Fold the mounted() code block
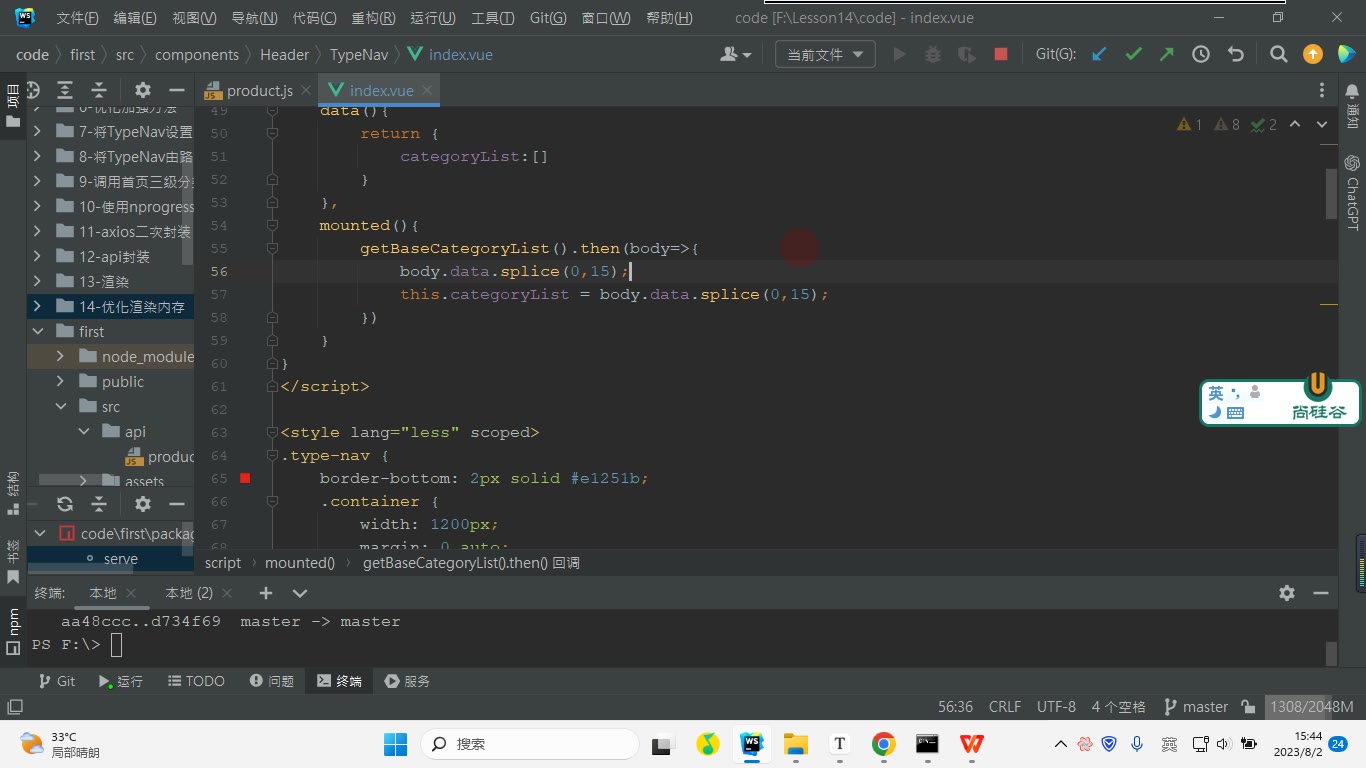This screenshot has width=1366, height=768. (x=273, y=226)
